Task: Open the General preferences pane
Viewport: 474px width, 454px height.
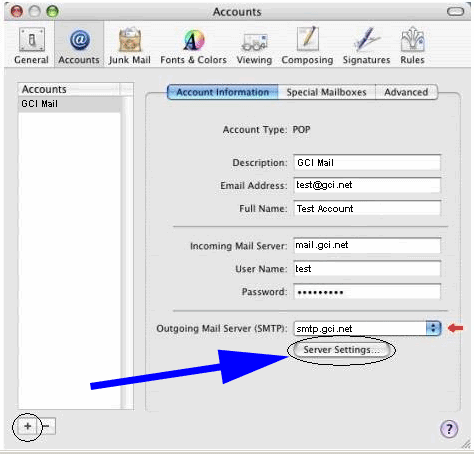Action: pos(31,46)
